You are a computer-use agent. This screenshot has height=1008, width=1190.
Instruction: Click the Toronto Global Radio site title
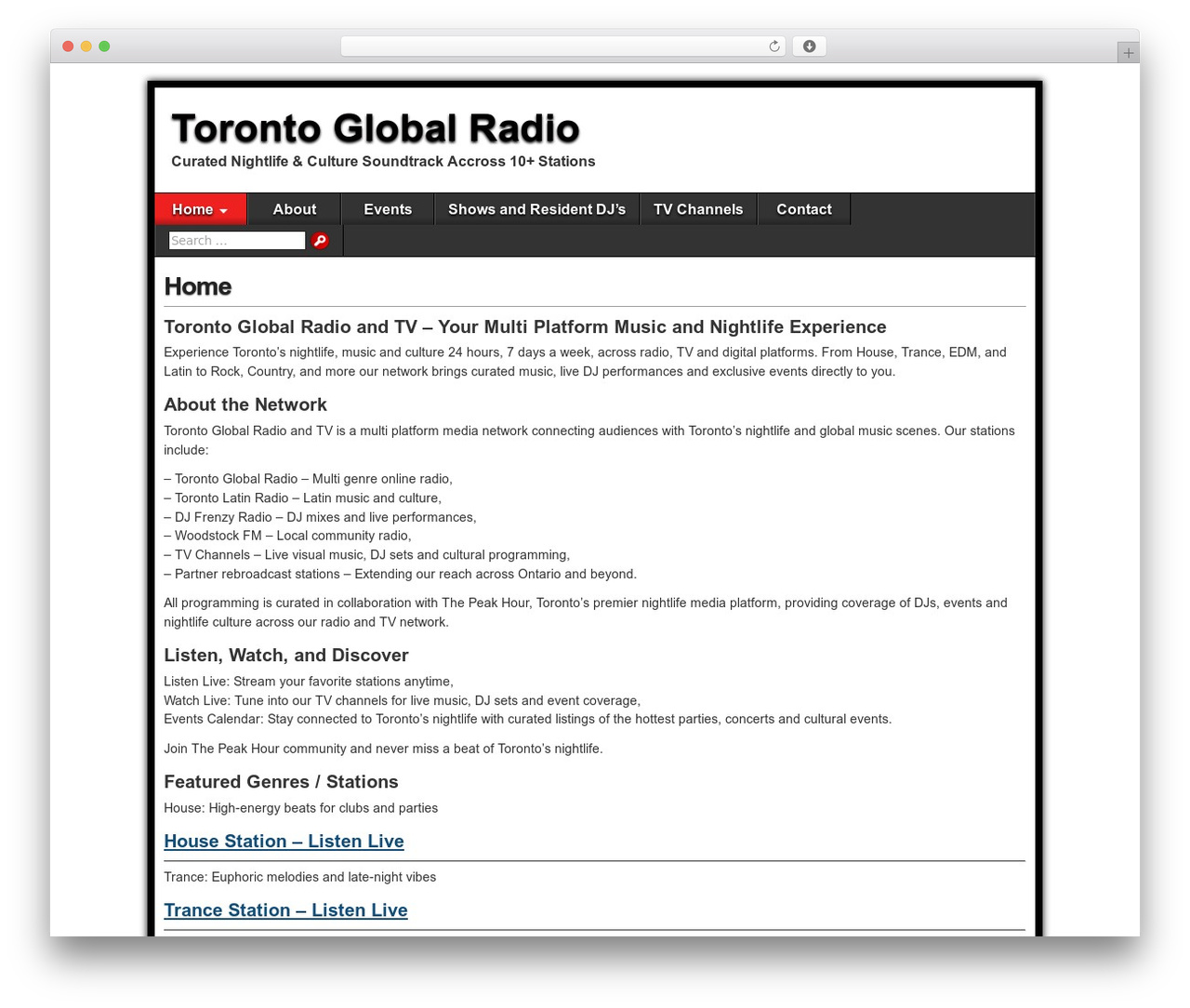click(376, 129)
